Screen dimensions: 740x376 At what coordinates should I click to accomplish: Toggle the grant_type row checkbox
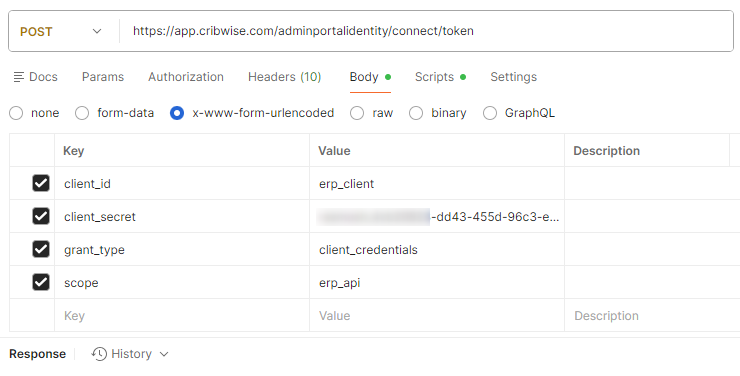41,249
